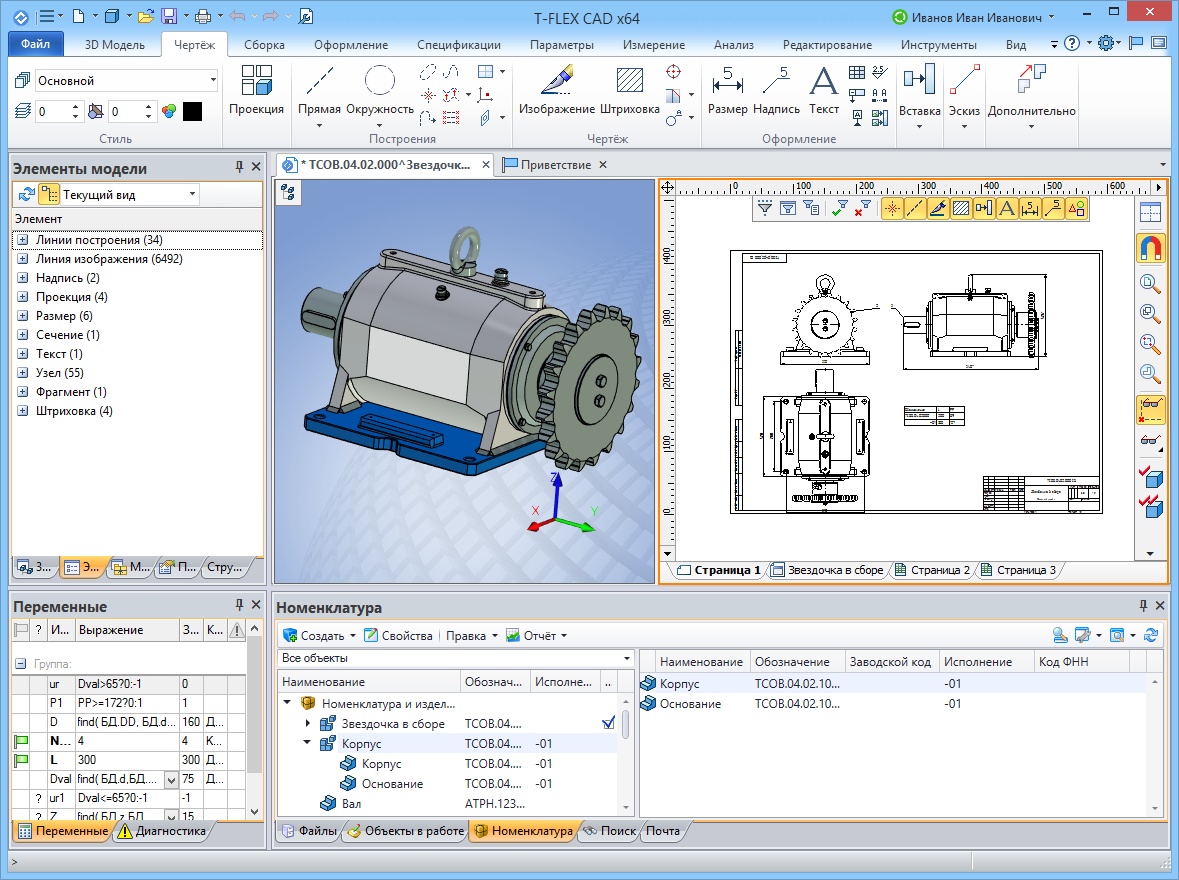Open the Основной style dropdown
The width and height of the screenshot is (1179, 880).
pos(213,80)
